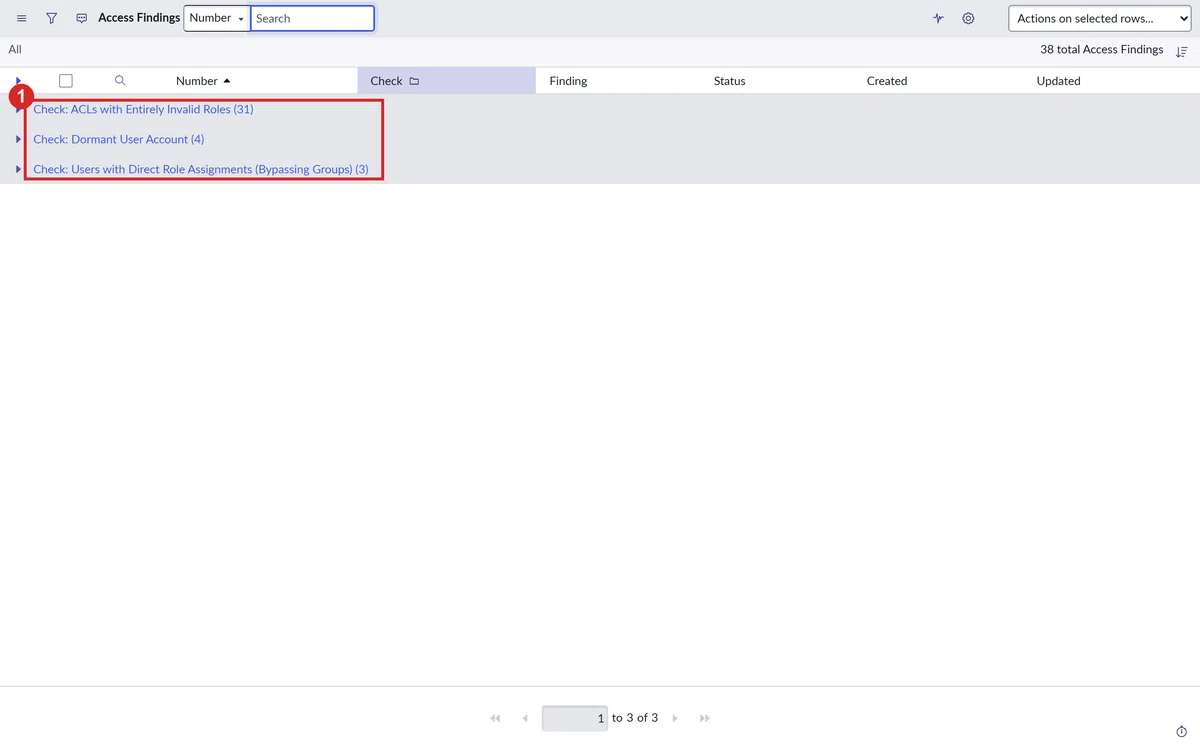Click the magnifier icon in the column header row
Screen dimensions: 1200x750
pos(120,80)
